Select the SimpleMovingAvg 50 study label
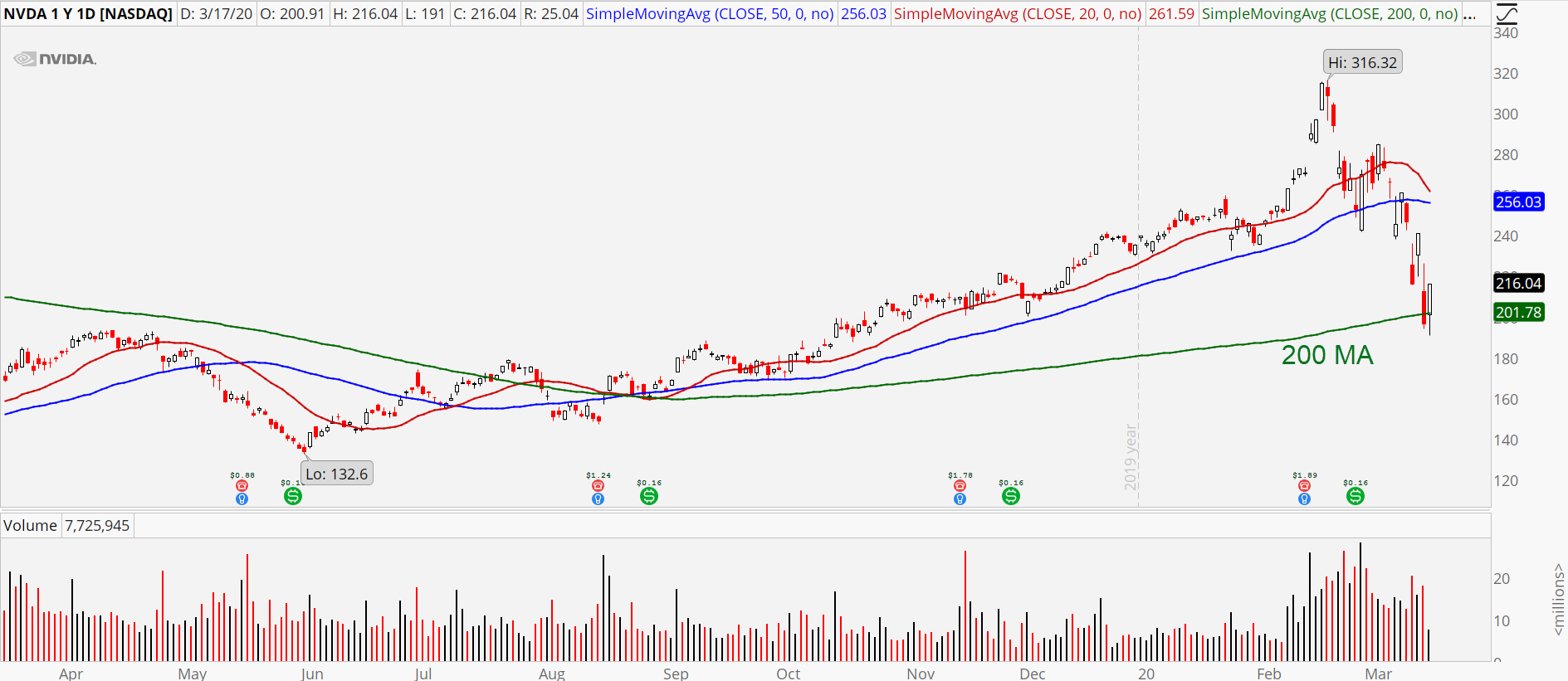This screenshot has height=681, width=1568. [710, 14]
